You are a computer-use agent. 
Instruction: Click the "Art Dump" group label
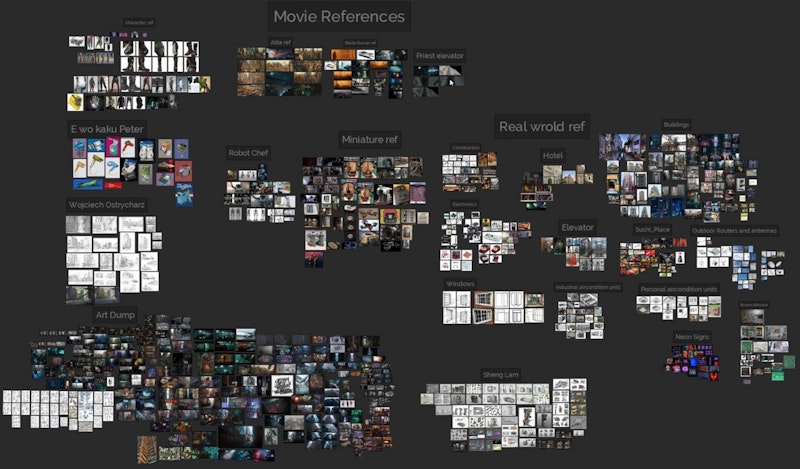pyautogui.click(x=114, y=314)
